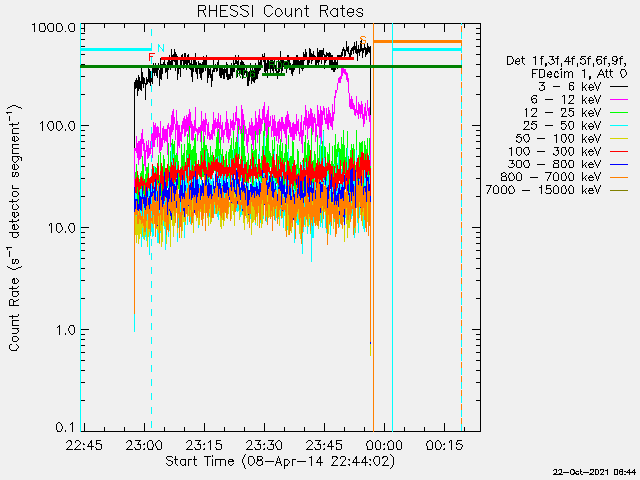Click the orange 'S' marker label
Image resolution: width=640 pixels, height=480 pixels.
click(363, 40)
